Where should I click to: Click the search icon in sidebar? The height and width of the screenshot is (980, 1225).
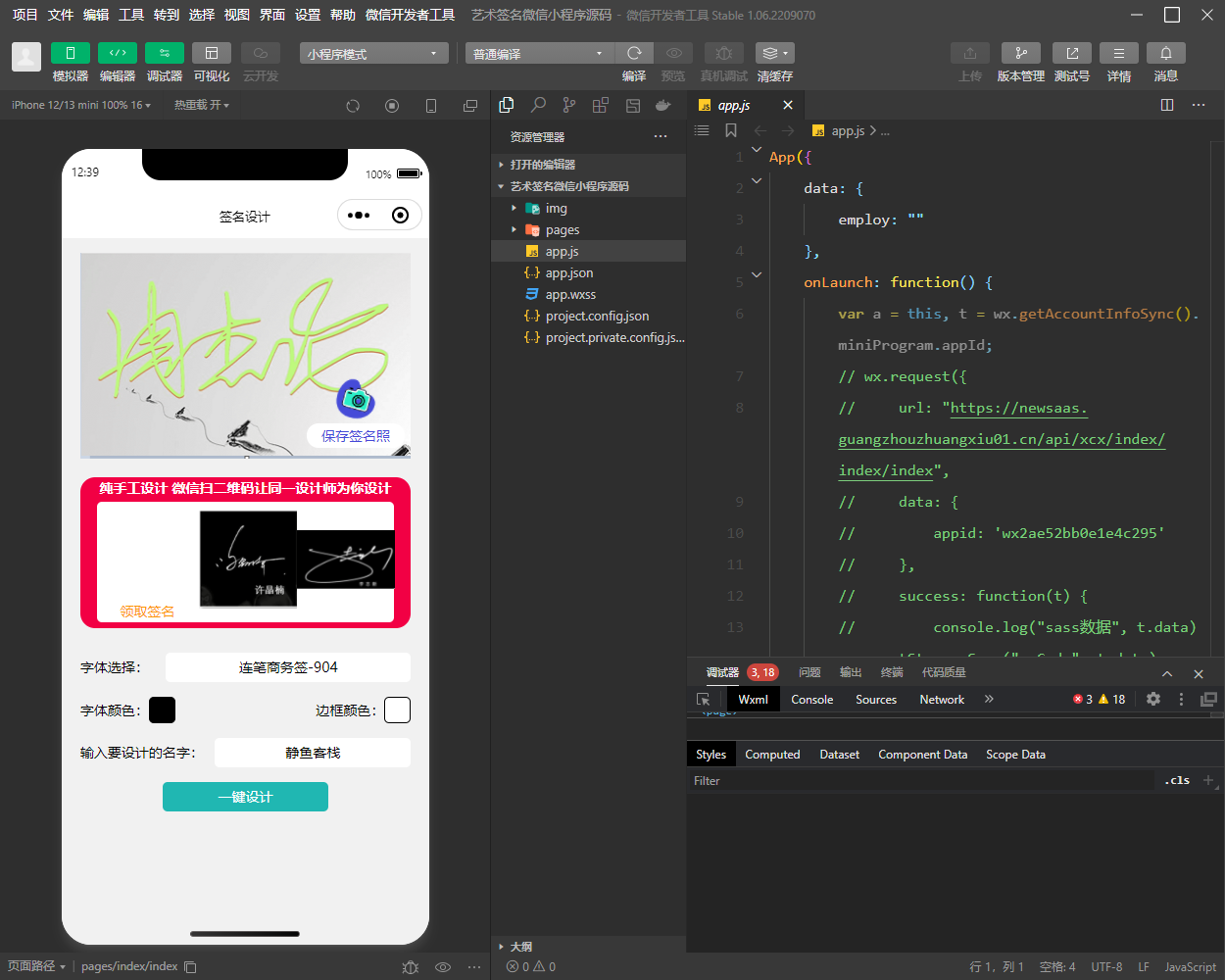538,105
